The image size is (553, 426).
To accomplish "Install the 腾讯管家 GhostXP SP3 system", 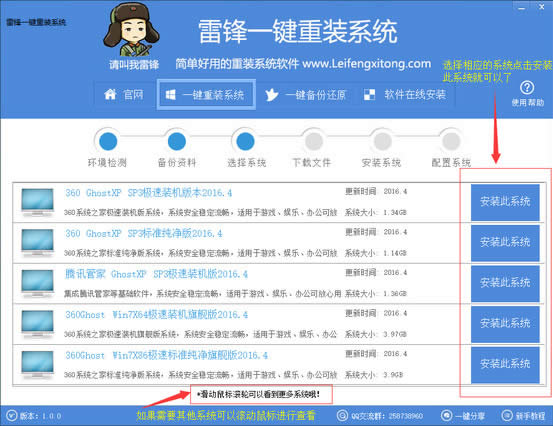I will tap(505, 283).
